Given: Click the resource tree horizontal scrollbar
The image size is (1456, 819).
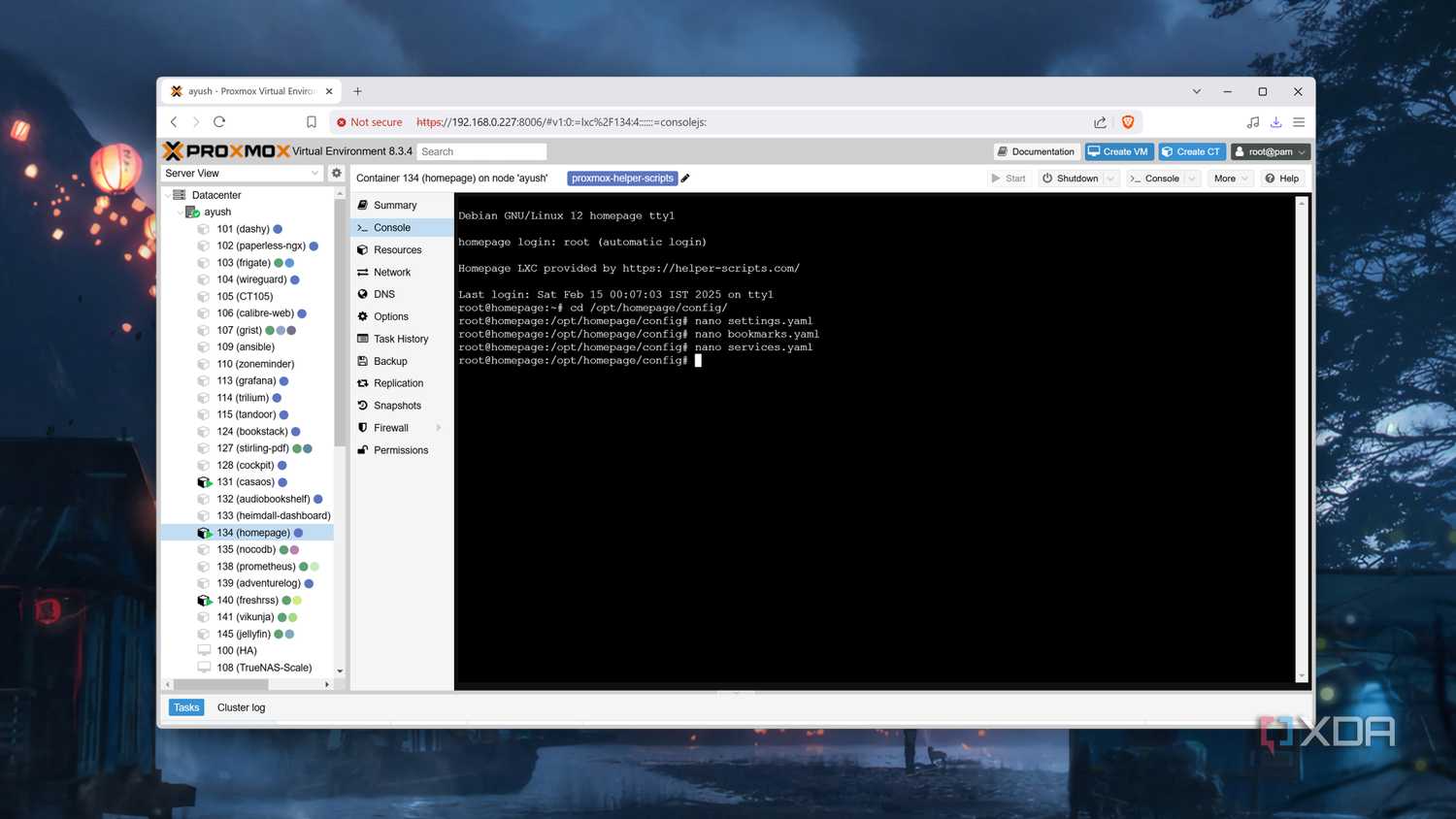Looking at the screenshot, I should point(221,684).
